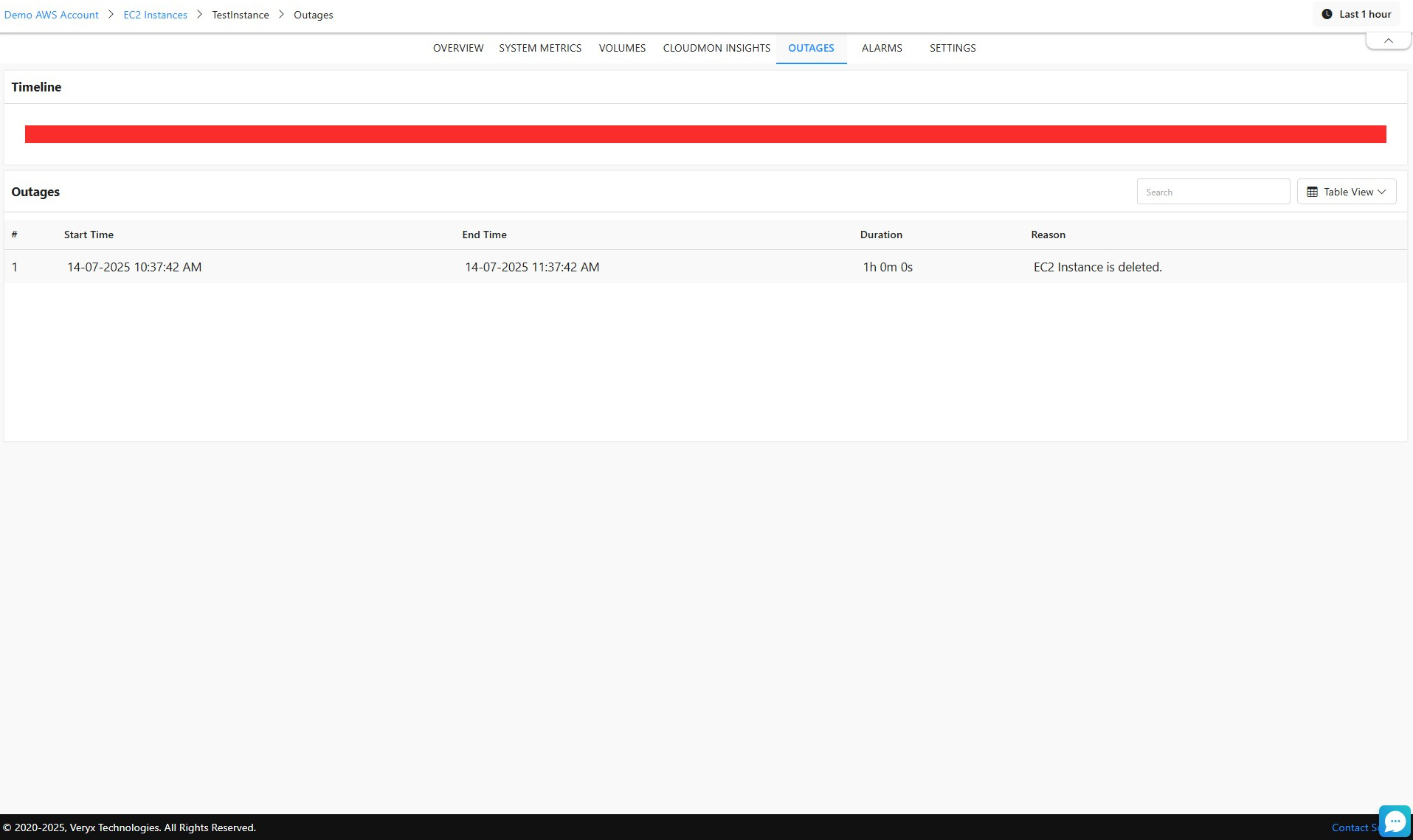This screenshot has width=1413, height=840.
Task: Open the Settings tab
Action: [x=952, y=48]
